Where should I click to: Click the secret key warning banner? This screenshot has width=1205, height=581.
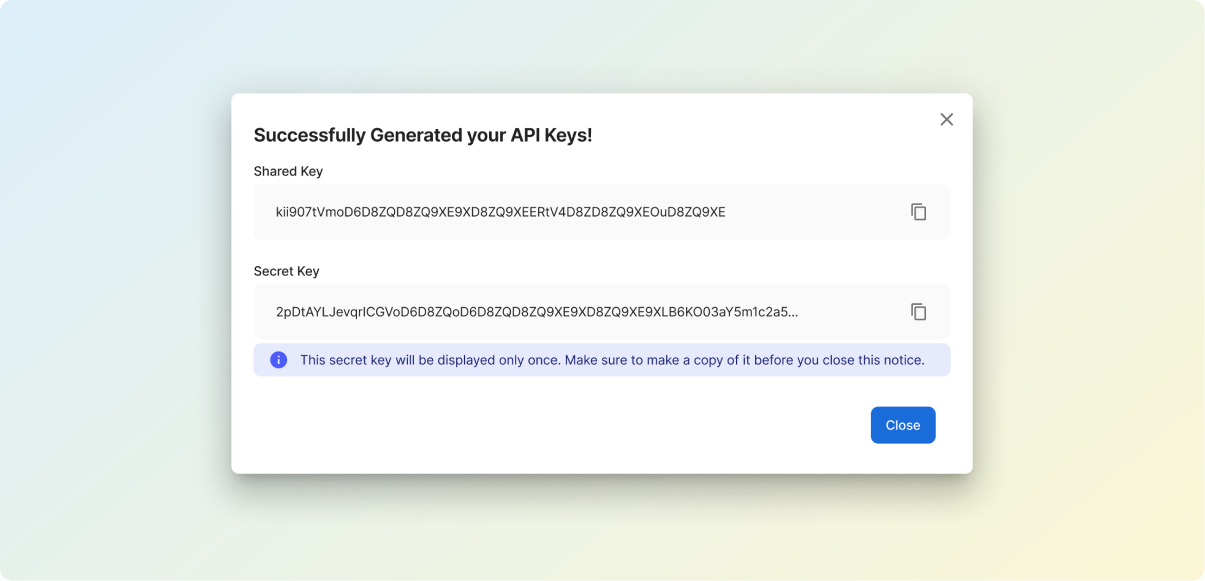click(600, 359)
